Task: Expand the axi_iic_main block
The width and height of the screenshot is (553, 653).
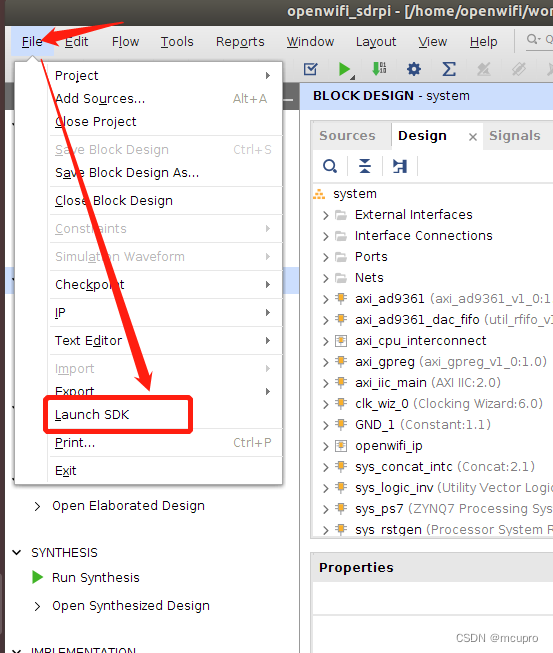Action: [326, 383]
